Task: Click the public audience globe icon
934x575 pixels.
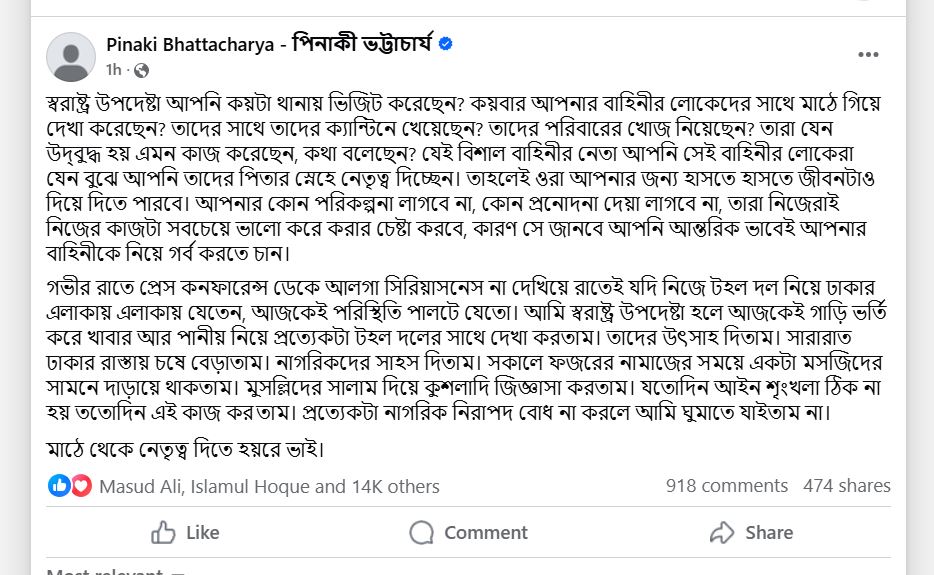Action: 141,70
